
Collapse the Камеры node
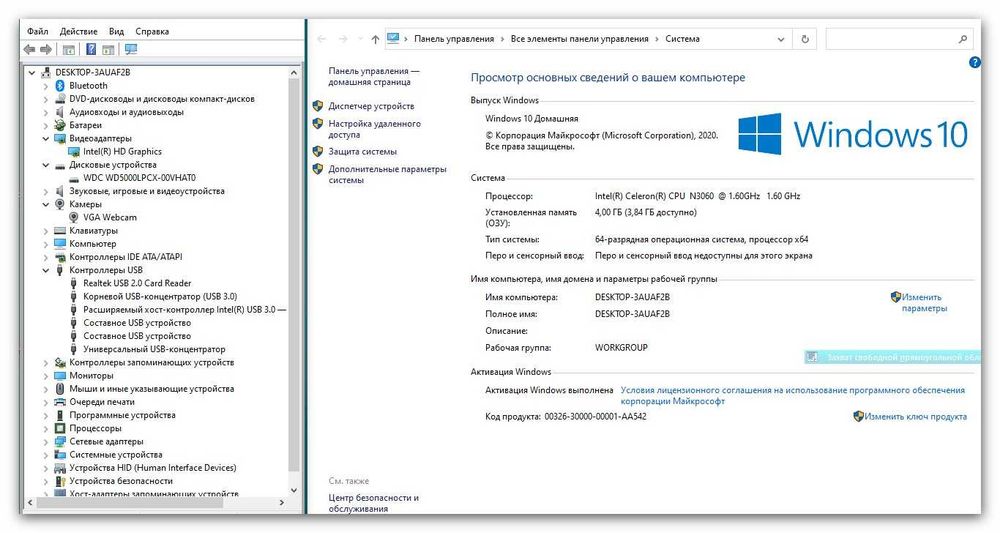[45, 205]
